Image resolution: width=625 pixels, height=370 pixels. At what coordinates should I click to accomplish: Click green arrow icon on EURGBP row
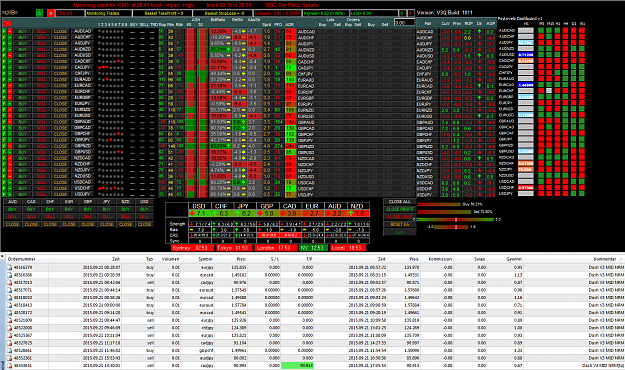coord(4,98)
